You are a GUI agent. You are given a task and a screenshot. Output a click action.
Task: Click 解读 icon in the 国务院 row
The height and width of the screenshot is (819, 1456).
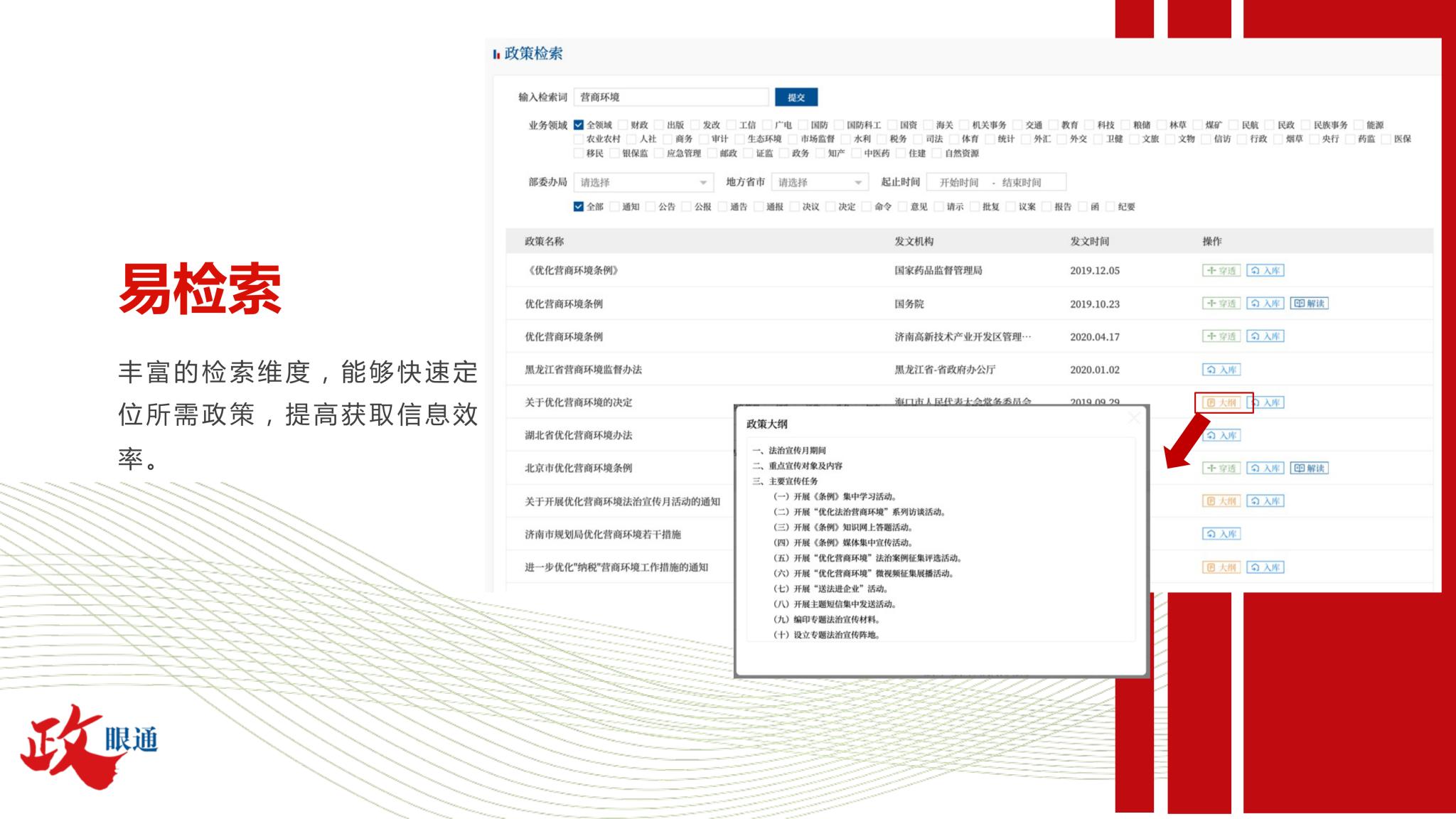pos(1309,304)
